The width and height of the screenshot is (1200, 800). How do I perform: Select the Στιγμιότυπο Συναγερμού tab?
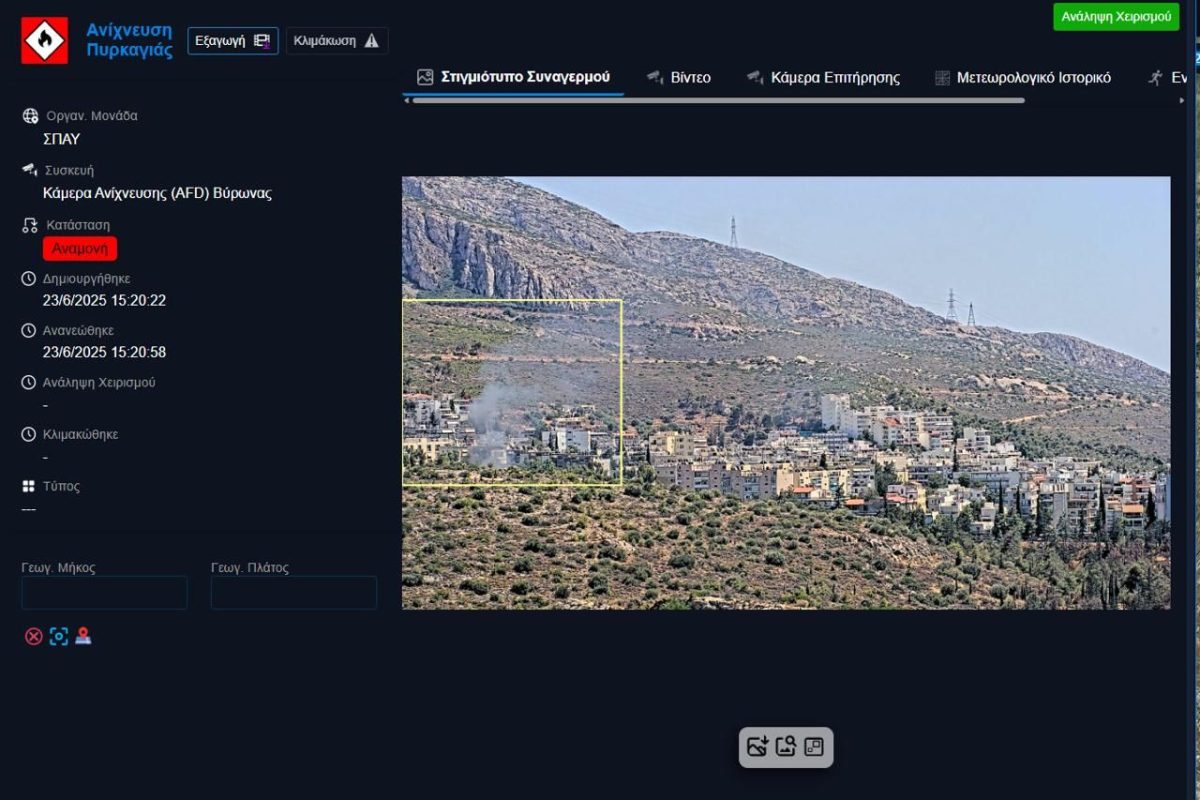point(514,77)
